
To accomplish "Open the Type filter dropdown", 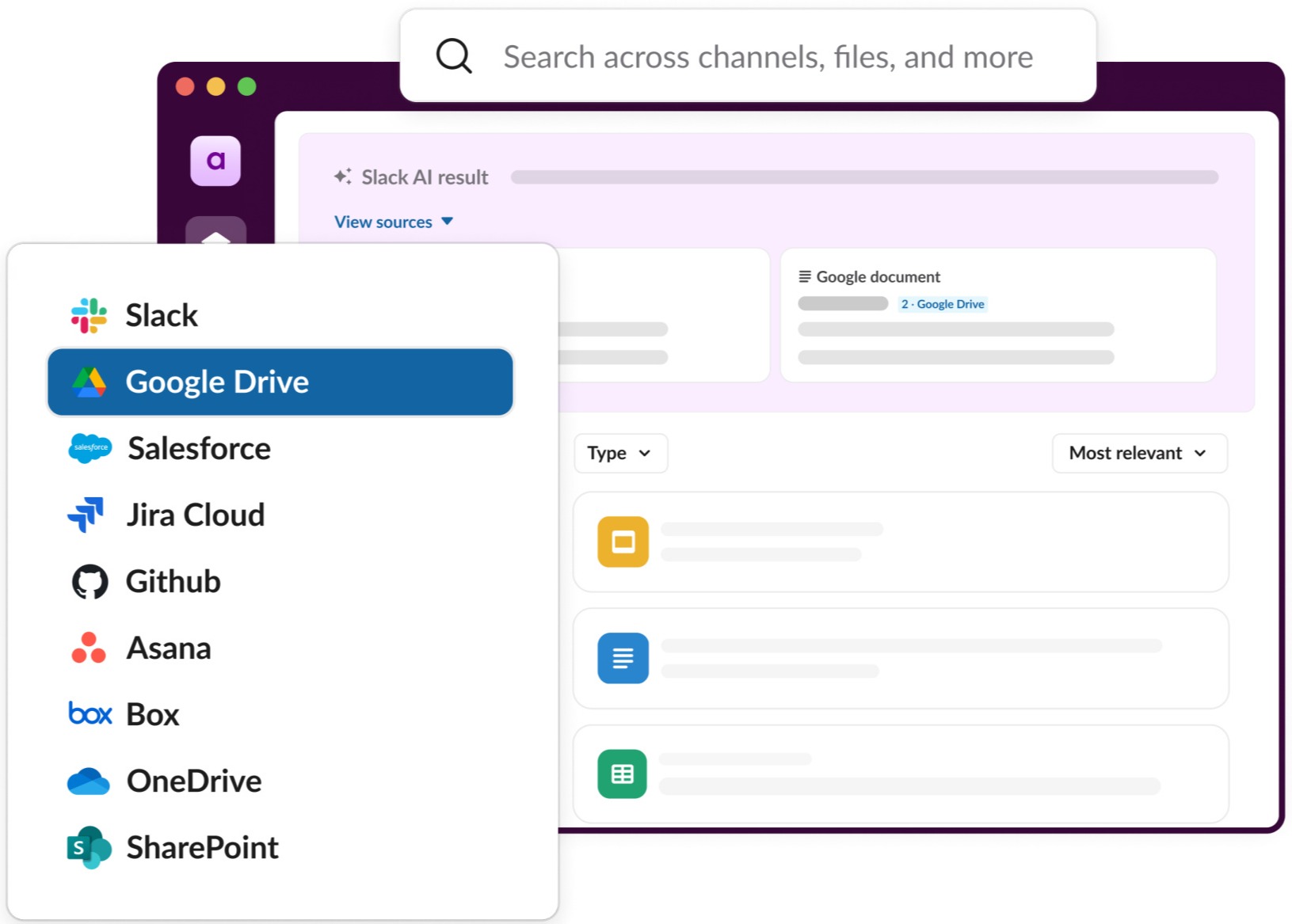I will [x=620, y=453].
